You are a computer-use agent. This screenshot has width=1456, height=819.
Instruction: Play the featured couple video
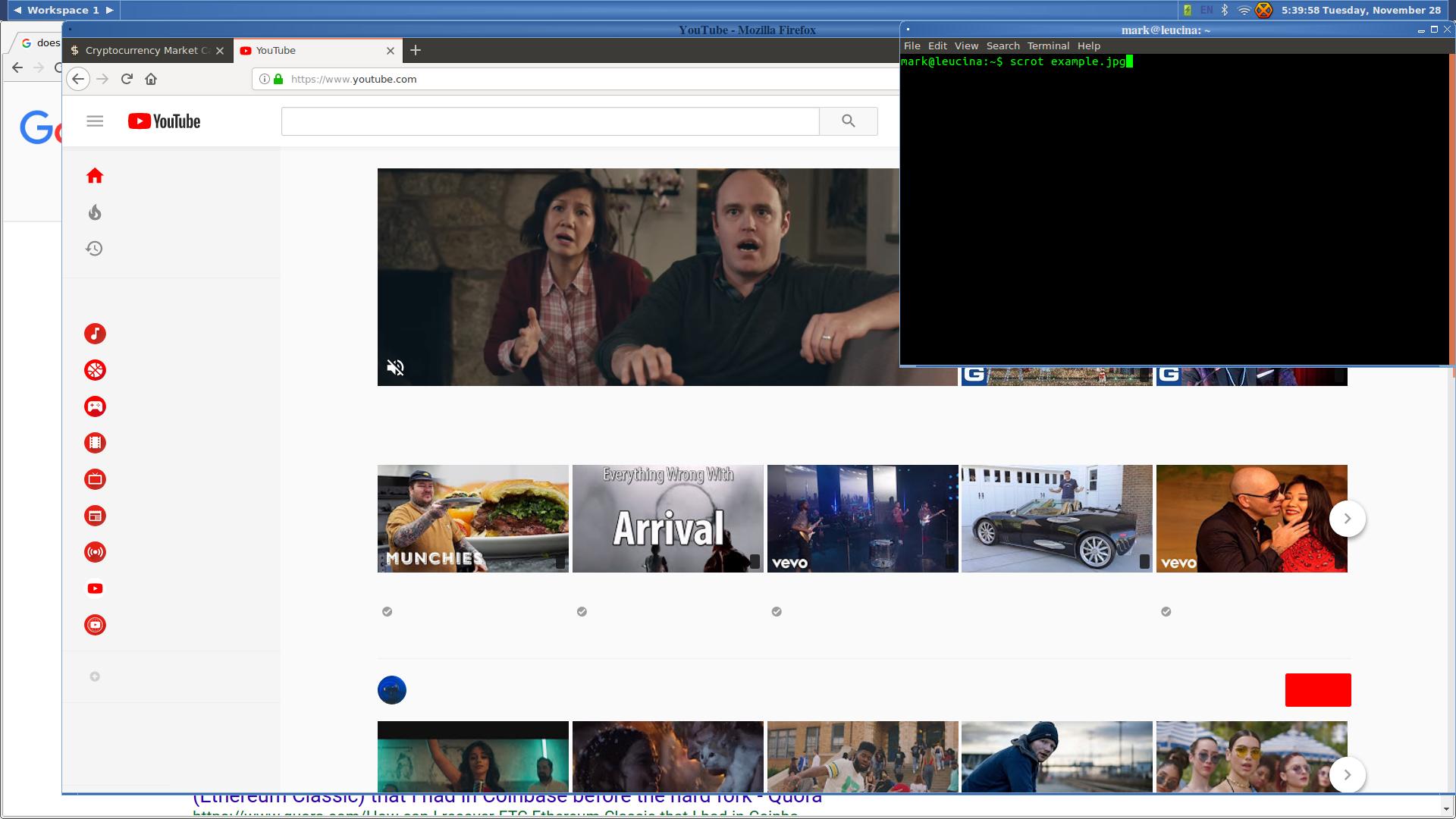(639, 277)
